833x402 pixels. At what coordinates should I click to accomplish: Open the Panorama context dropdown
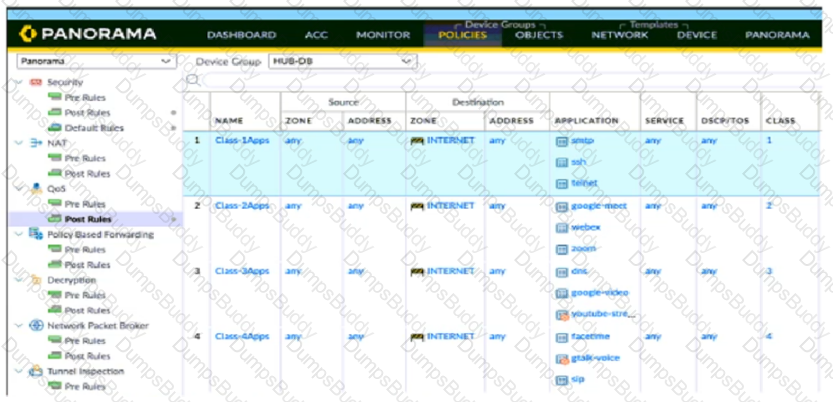click(97, 62)
